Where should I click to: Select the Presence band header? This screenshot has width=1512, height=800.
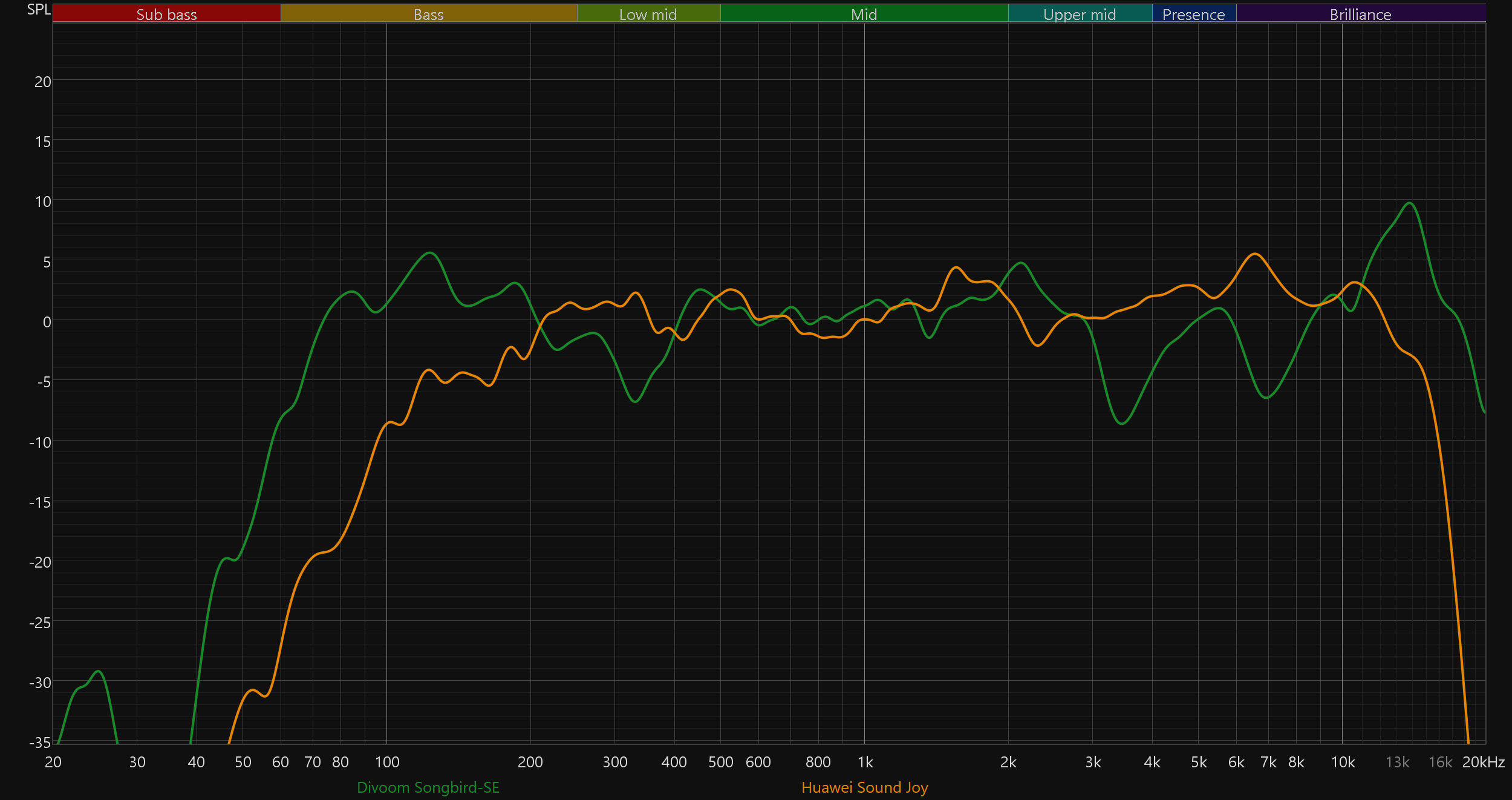pyautogui.click(x=1193, y=14)
